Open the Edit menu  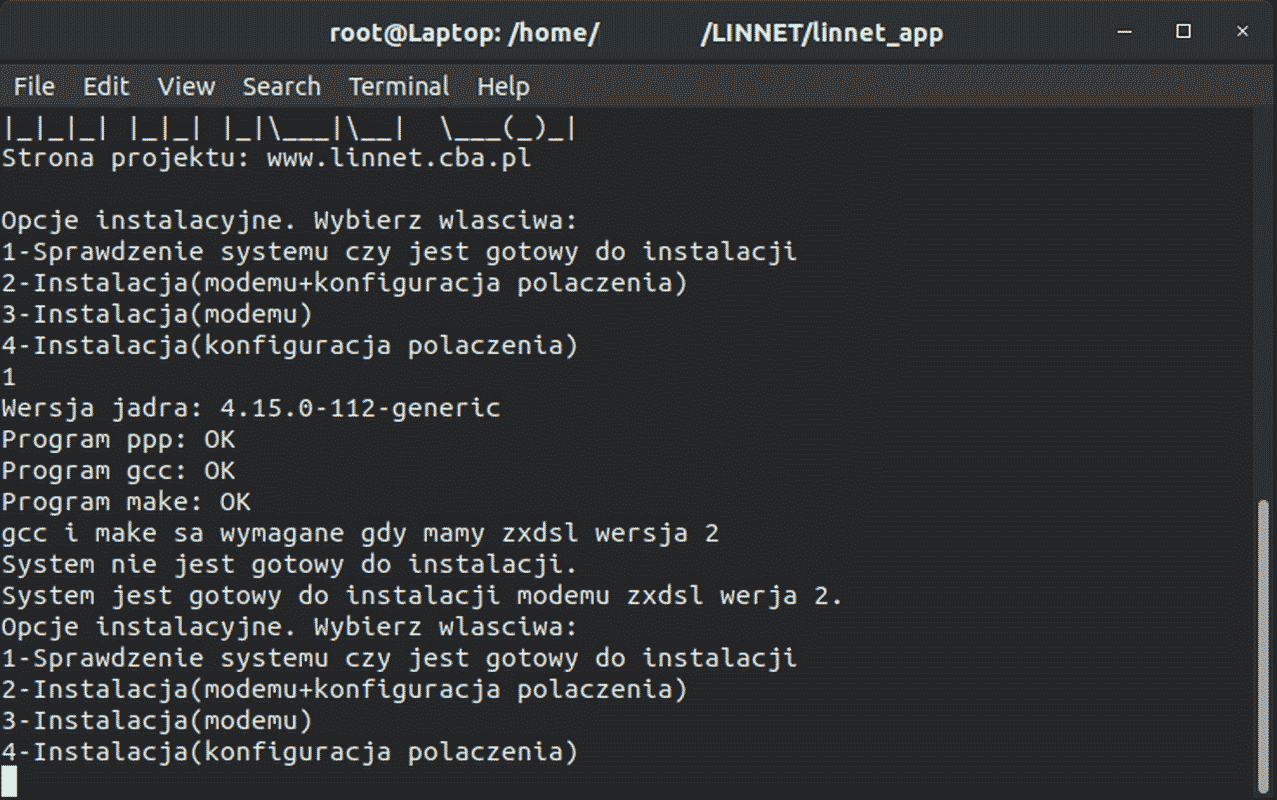click(106, 87)
